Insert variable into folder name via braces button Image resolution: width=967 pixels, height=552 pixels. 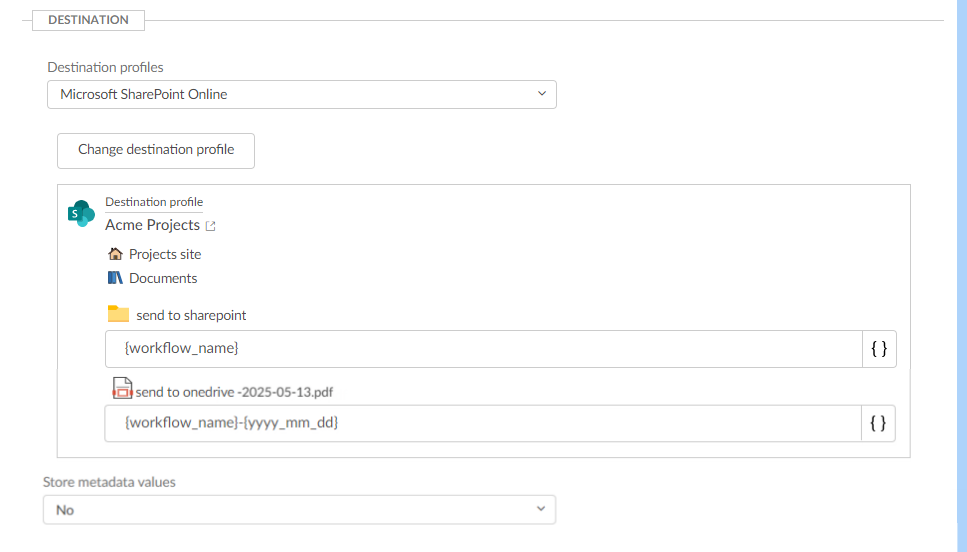click(x=879, y=349)
